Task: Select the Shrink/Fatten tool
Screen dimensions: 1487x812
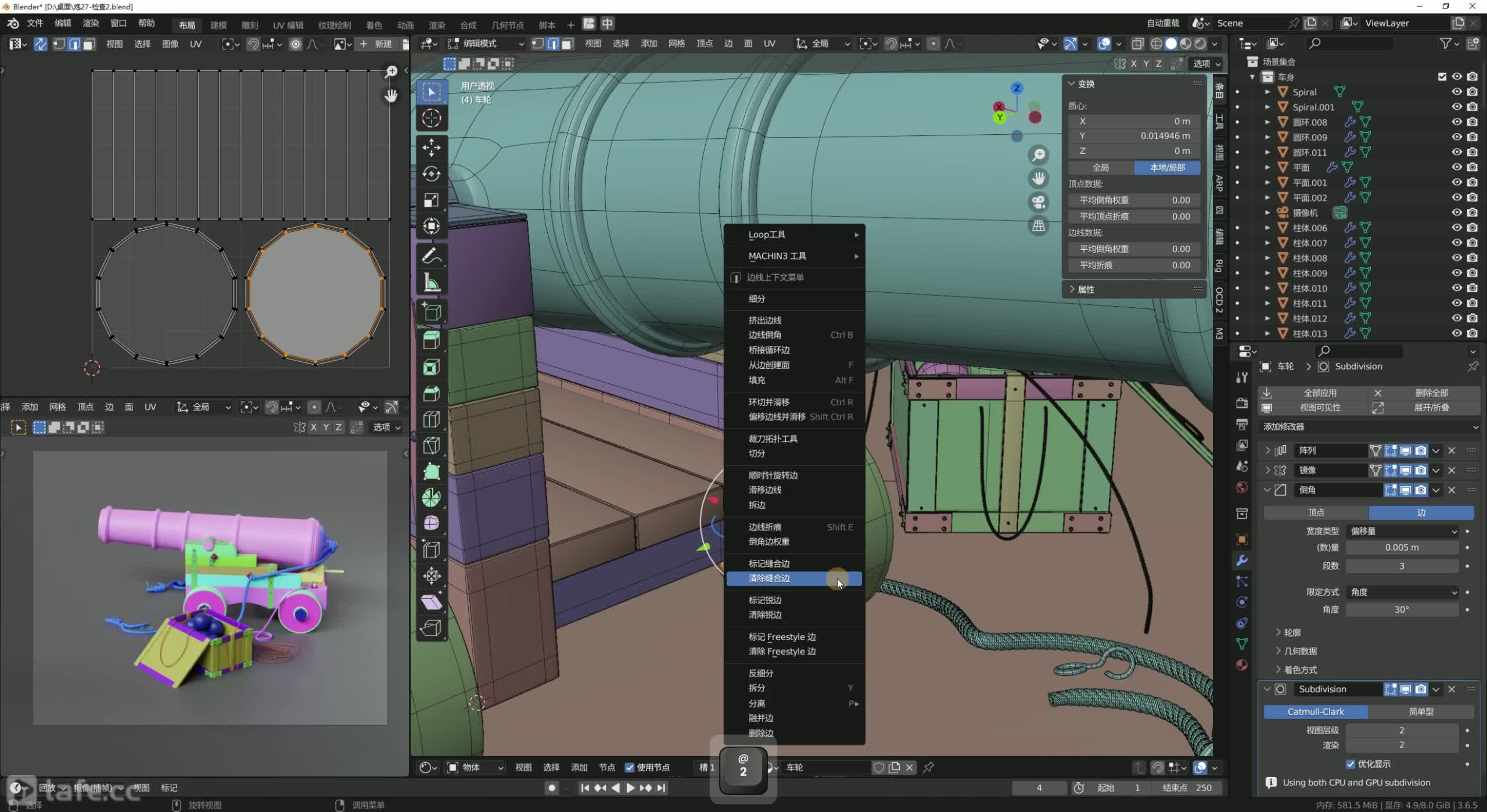Action: (x=431, y=576)
